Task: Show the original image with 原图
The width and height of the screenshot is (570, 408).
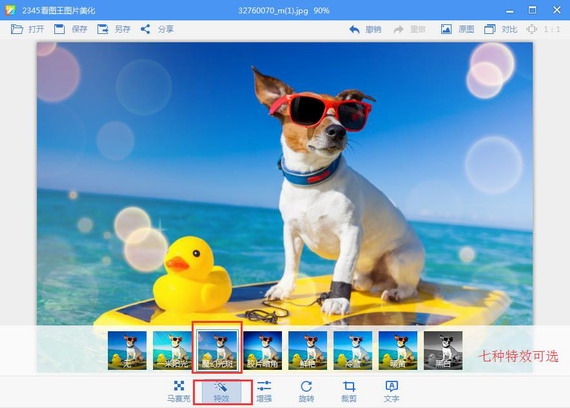Action: (x=457, y=29)
